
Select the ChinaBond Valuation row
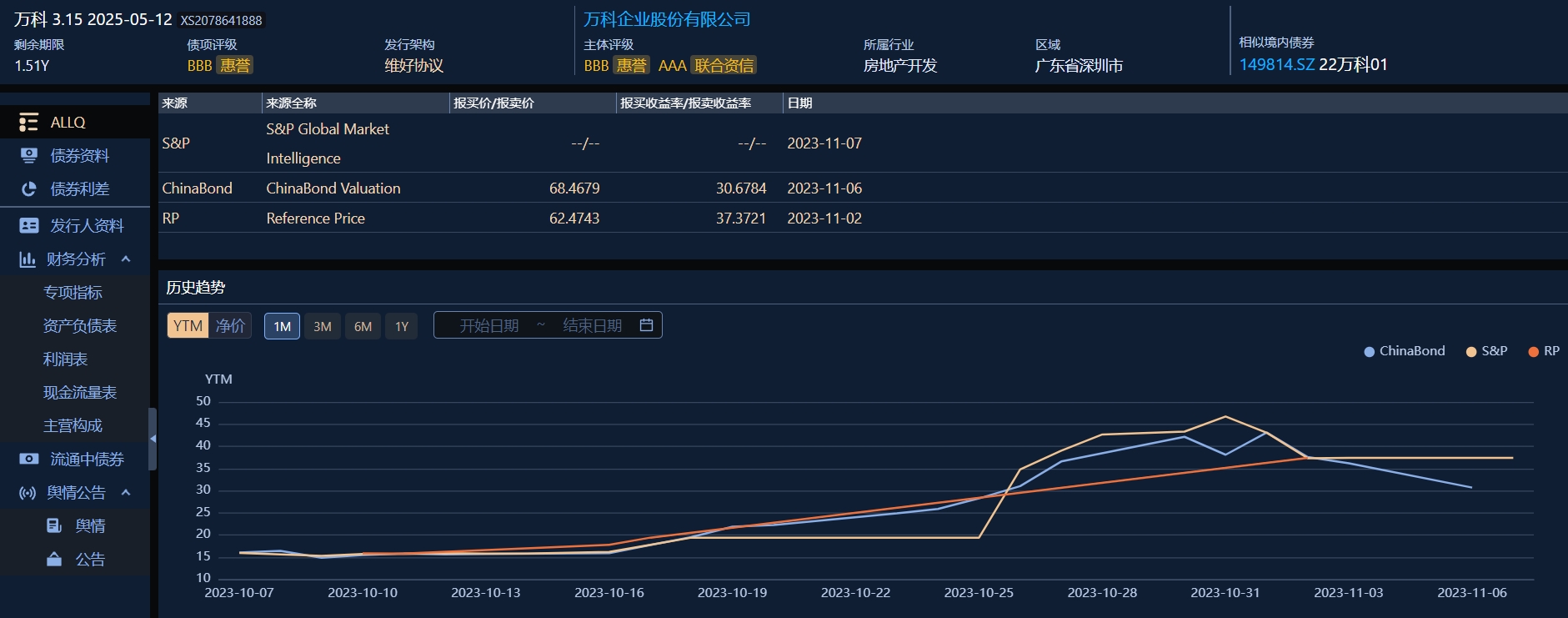(x=863, y=188)
